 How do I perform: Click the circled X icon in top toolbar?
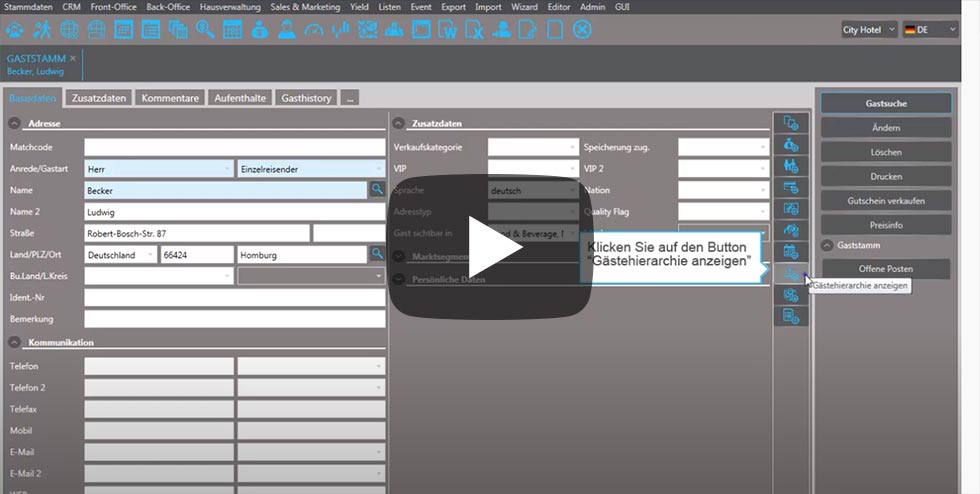[x=582, y=29]
